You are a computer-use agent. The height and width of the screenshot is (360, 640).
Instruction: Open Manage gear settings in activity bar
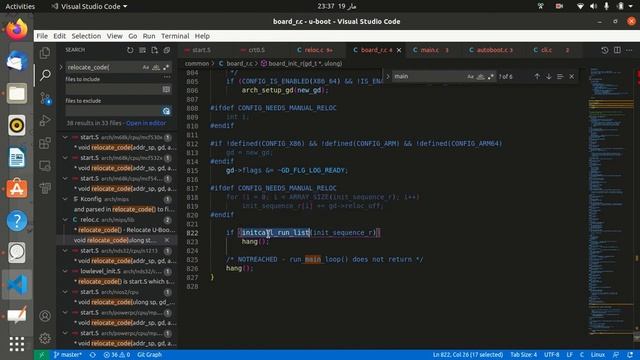(x=45, y=338)
